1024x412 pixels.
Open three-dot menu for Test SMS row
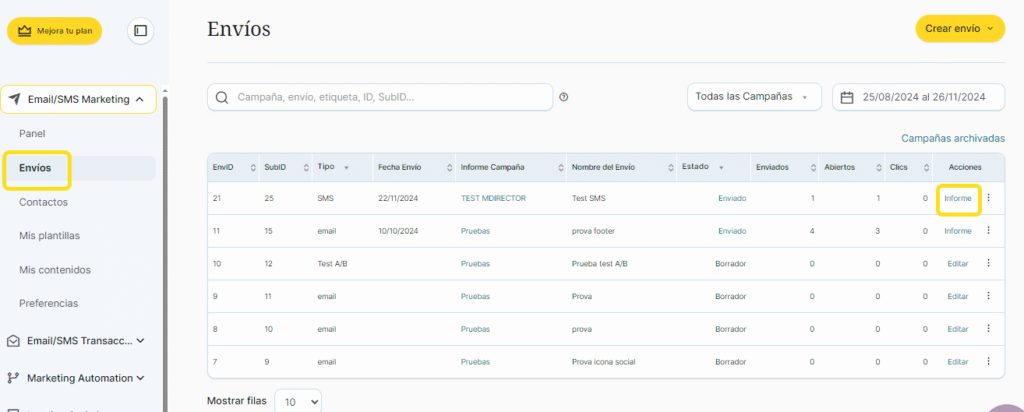click(x=988, y=198)
